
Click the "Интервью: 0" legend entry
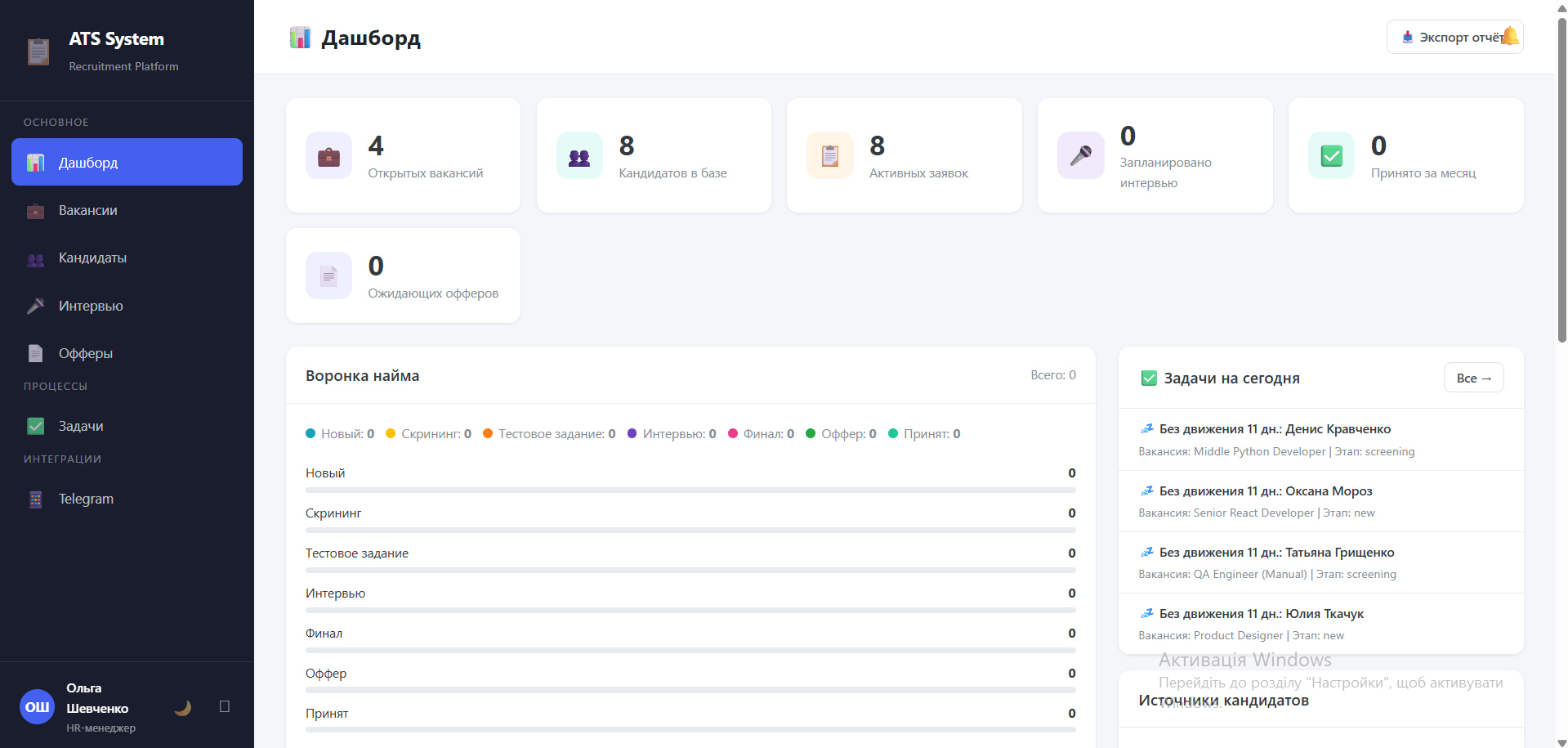(672, 433)
